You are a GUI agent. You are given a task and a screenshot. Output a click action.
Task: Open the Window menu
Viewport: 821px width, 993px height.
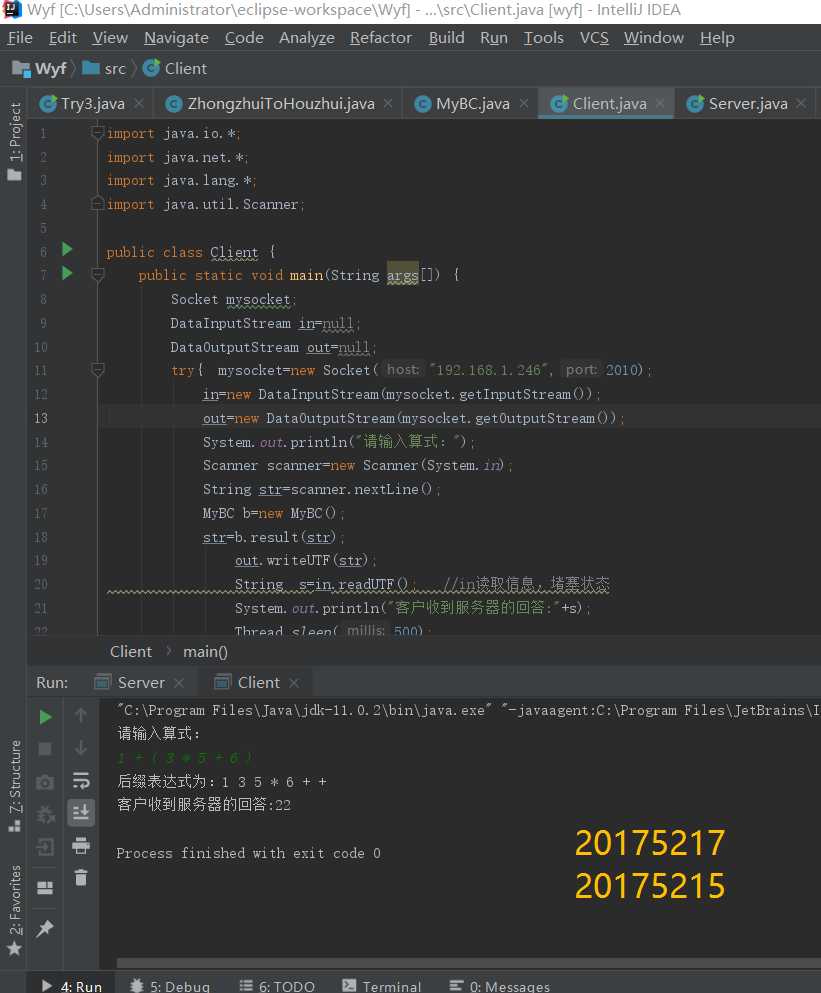coord(654,38)
